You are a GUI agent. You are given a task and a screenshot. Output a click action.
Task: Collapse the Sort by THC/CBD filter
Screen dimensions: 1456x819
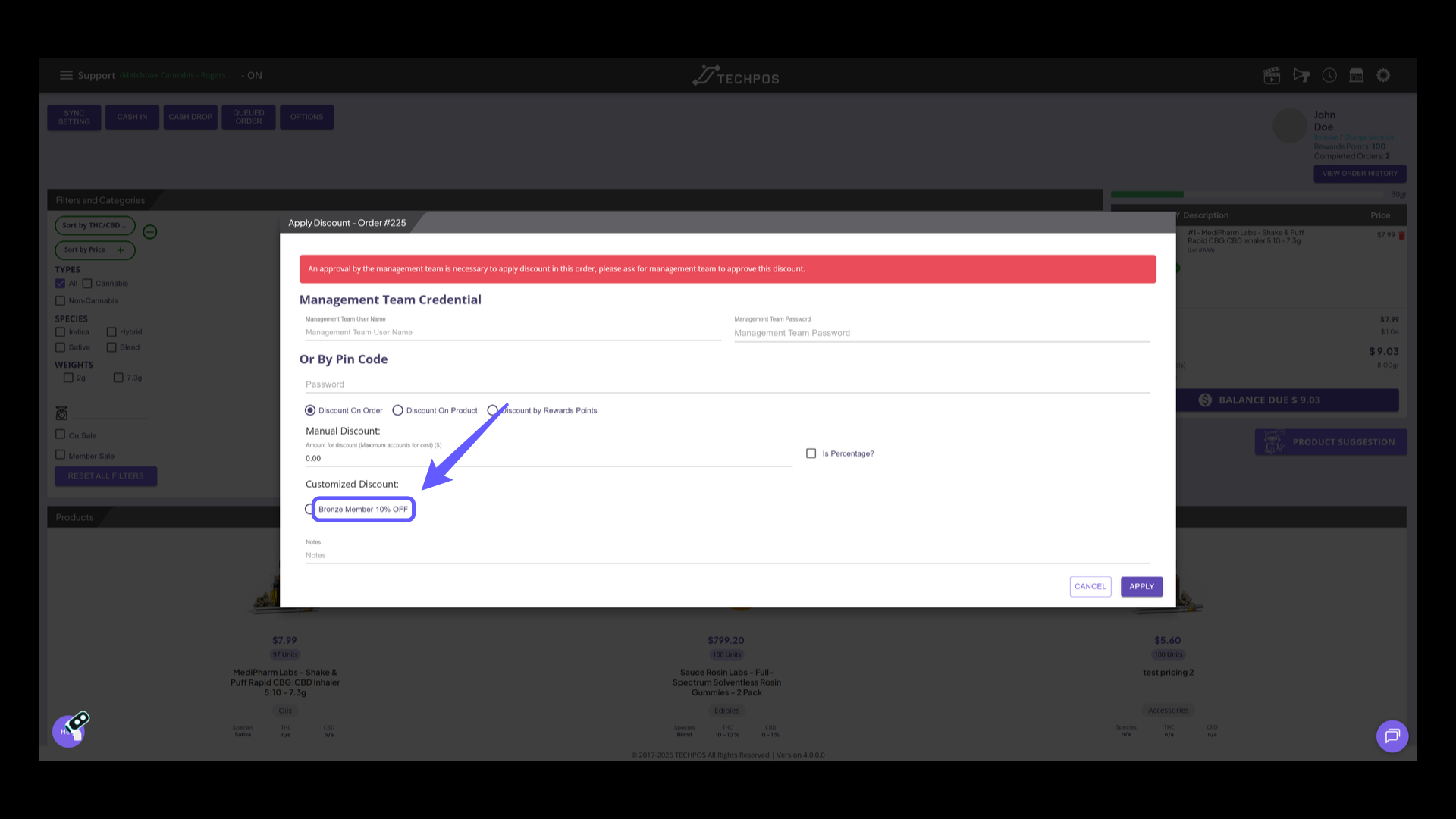pos(149,231)
